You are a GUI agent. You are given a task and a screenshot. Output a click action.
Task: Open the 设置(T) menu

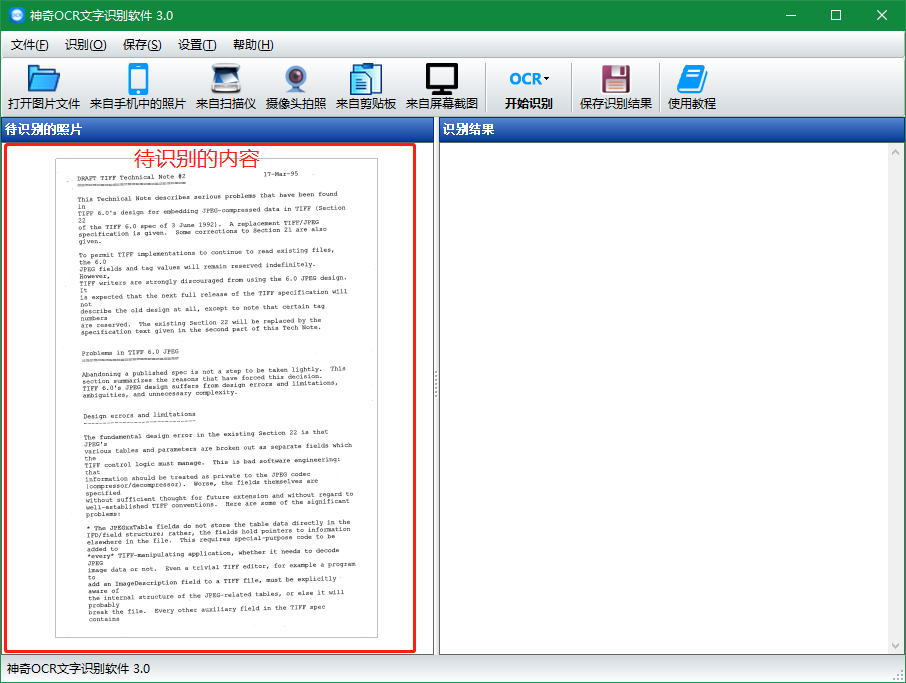click(197, 44)
